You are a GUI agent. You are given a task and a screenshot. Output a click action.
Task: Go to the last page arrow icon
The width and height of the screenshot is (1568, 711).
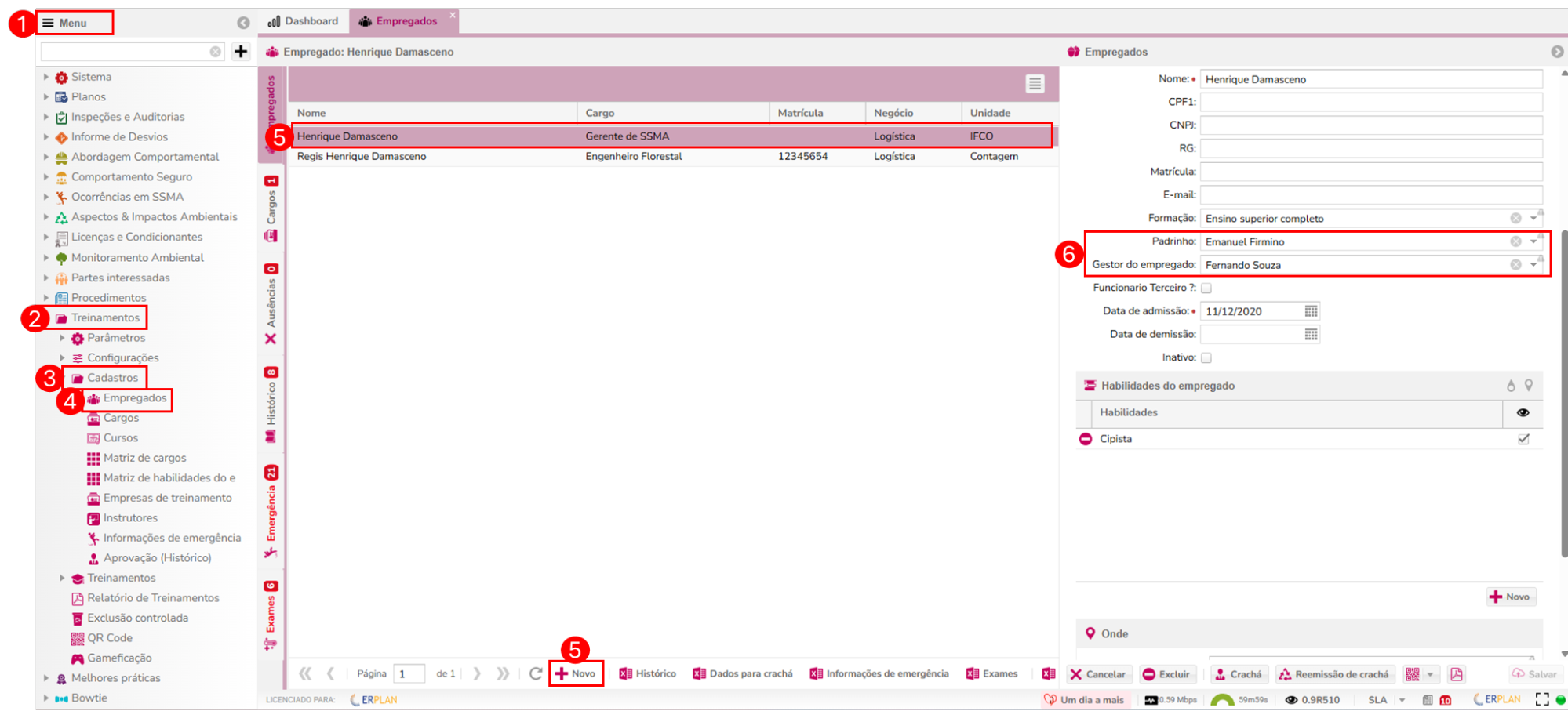point(503,673)
